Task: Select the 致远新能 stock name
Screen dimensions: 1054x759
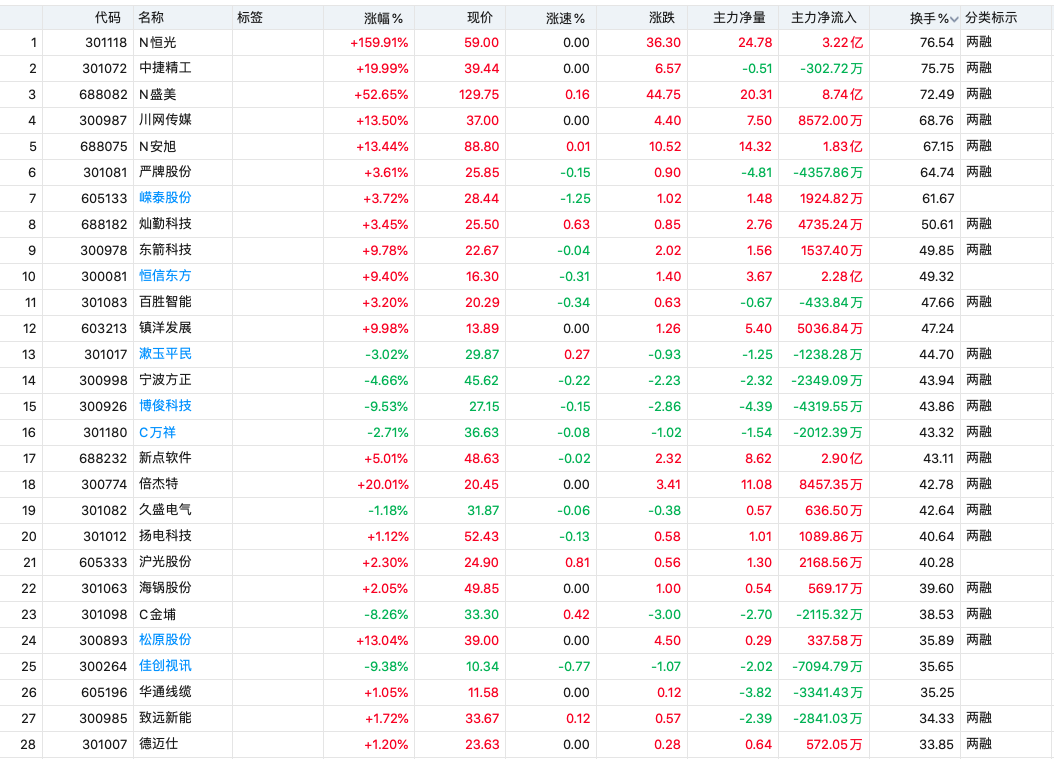Action: [165, 717]
